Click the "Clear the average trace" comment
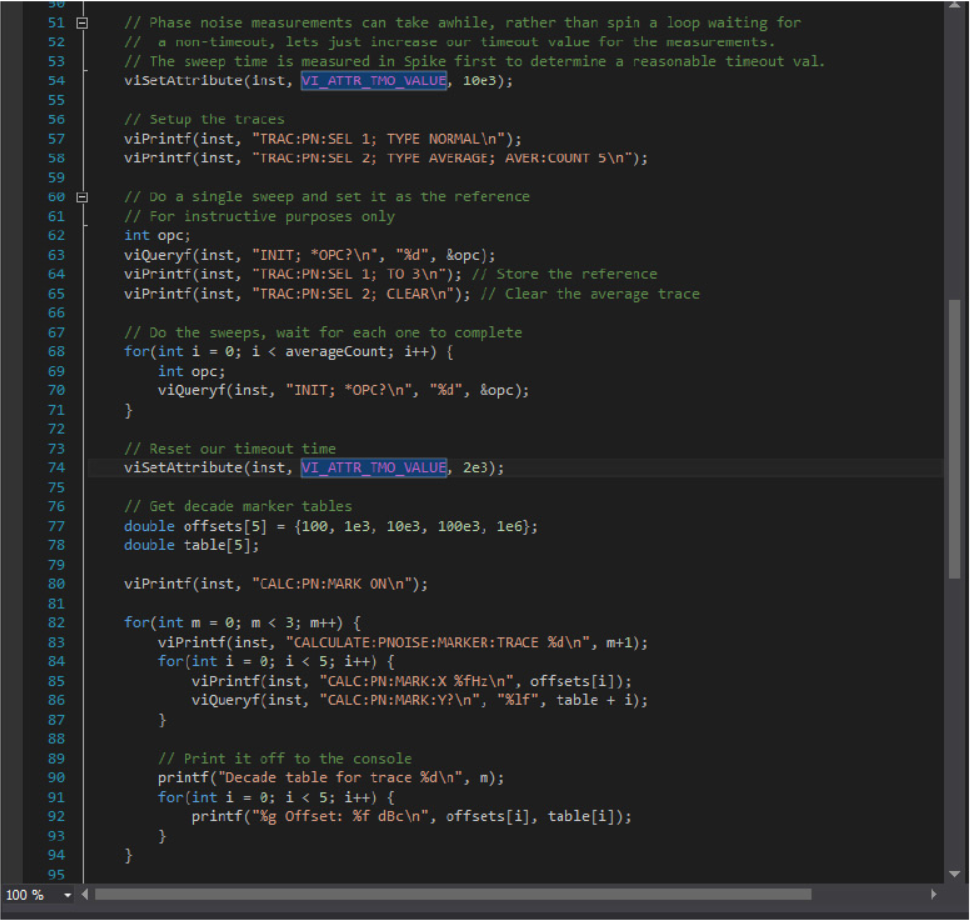 (602, 294)
